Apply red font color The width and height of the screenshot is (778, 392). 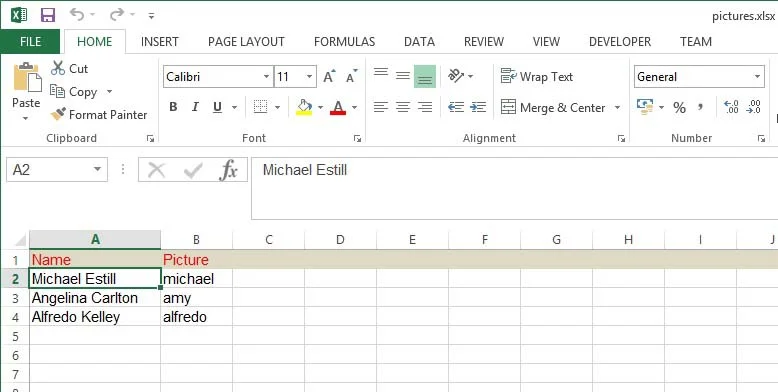tap(338, 107)
